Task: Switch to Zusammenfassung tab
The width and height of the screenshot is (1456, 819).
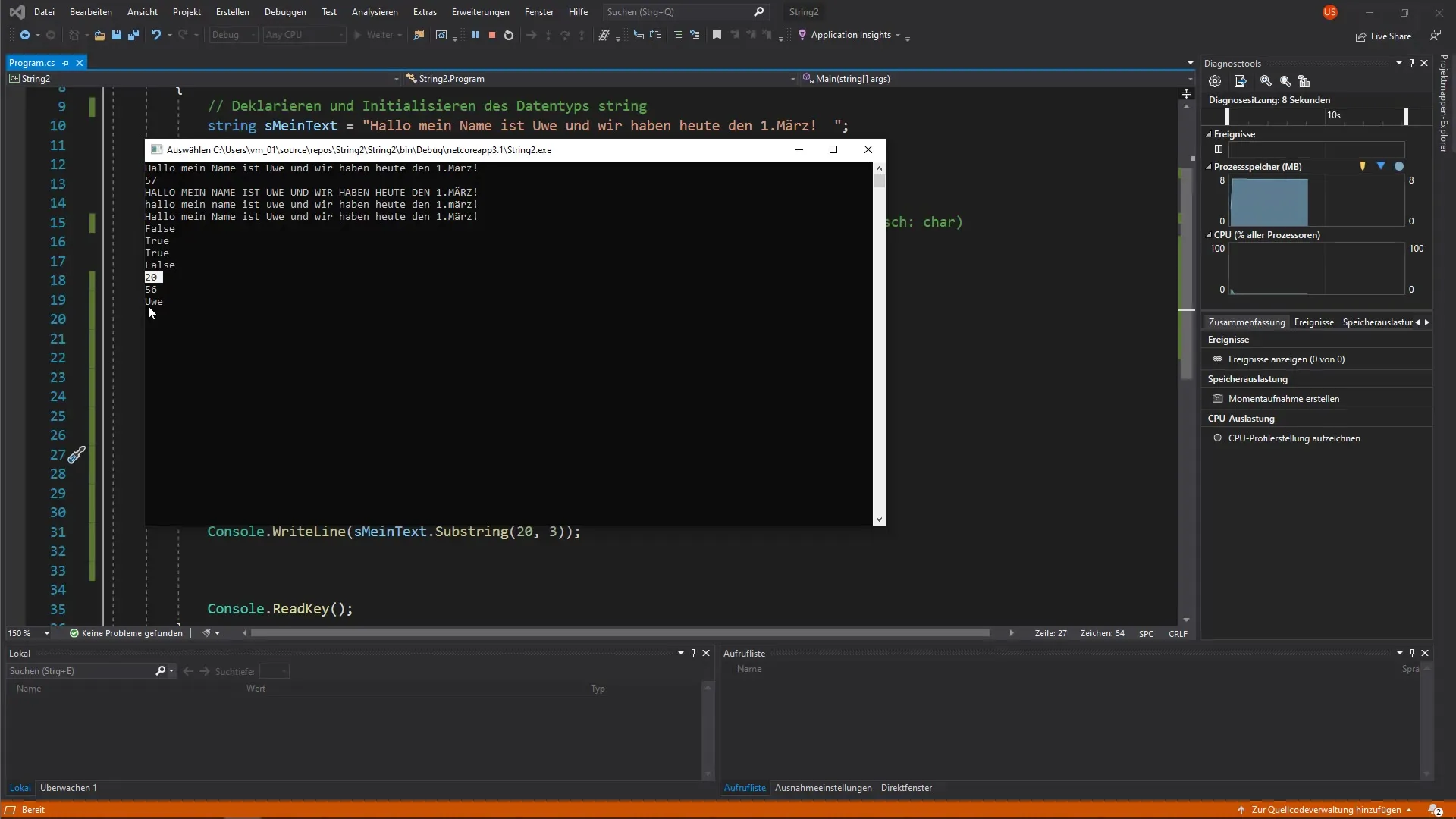Action: (1247, 322)
